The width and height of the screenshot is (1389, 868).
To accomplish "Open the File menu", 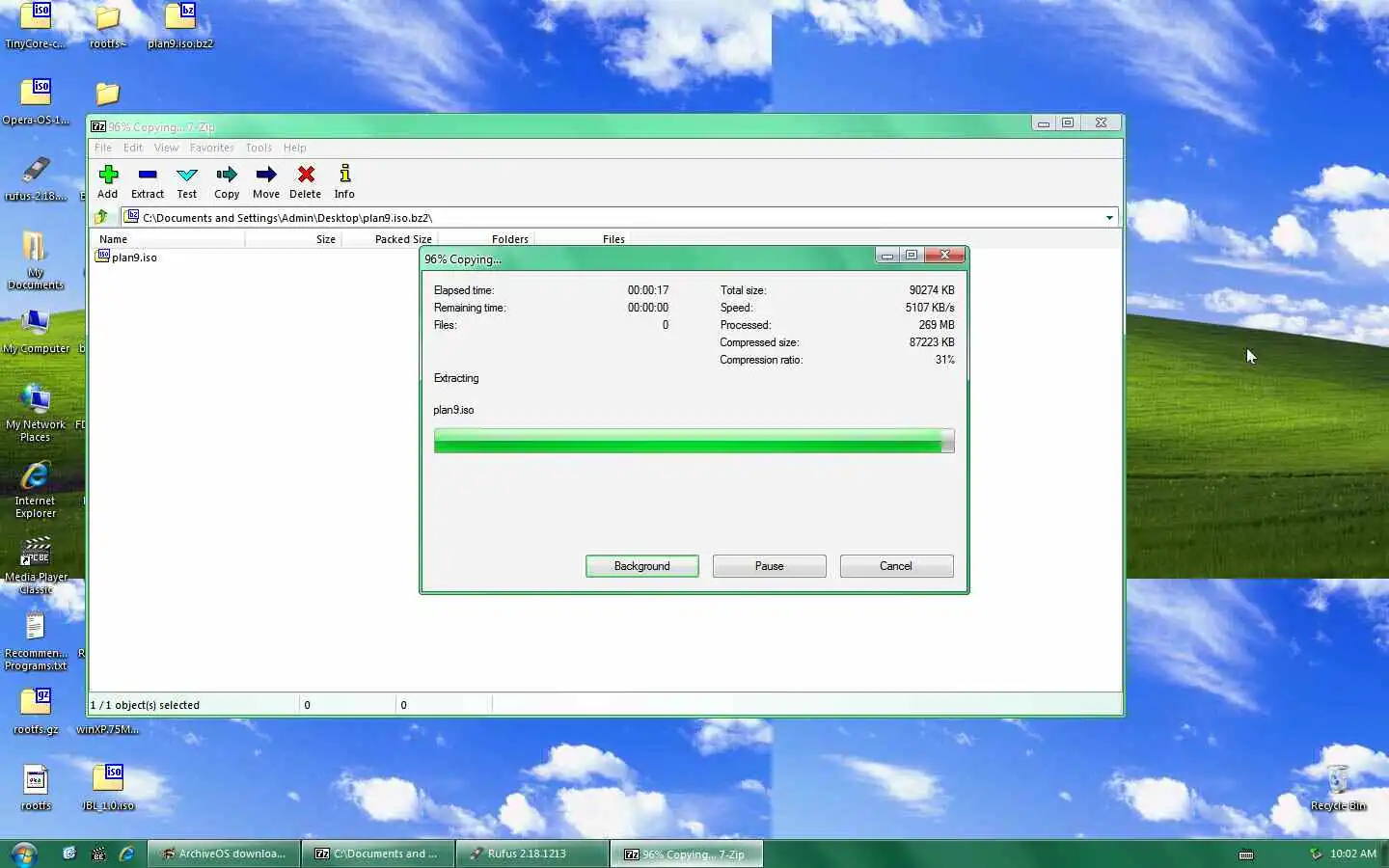I will pyautogui.click(x=103, y=148).
